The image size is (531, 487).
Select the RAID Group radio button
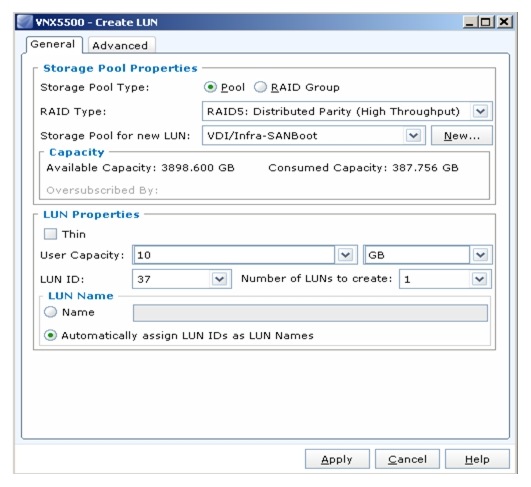[x=260, y=87]
